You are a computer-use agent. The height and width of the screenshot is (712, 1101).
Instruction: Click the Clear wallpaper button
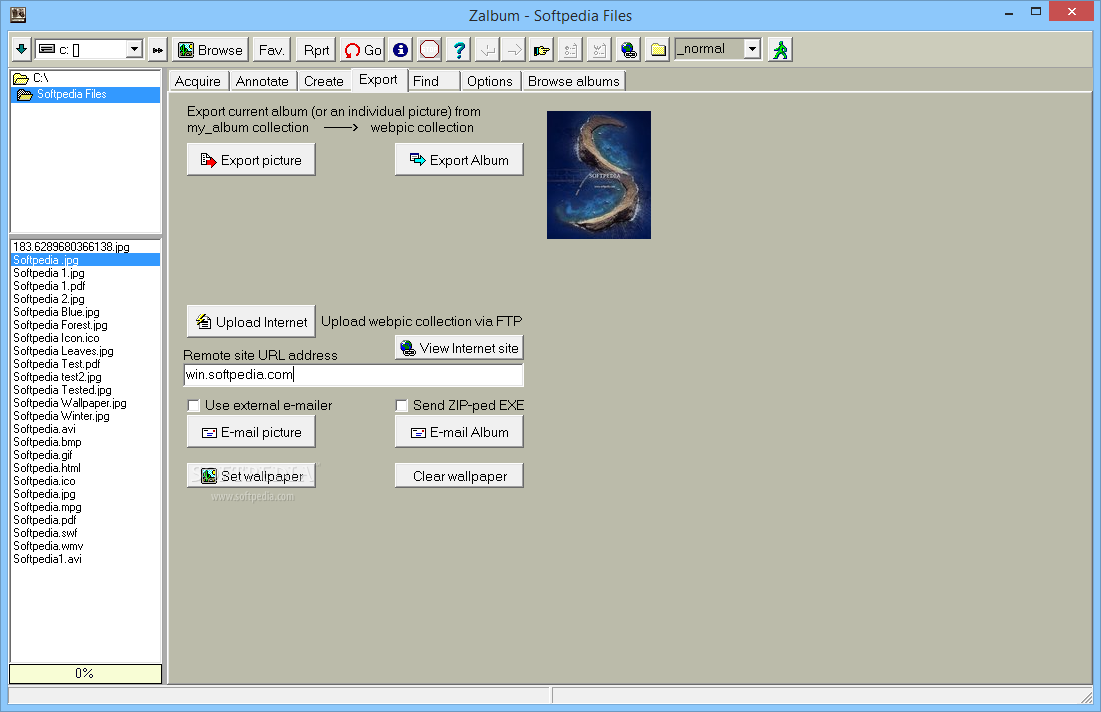(459, 475)
